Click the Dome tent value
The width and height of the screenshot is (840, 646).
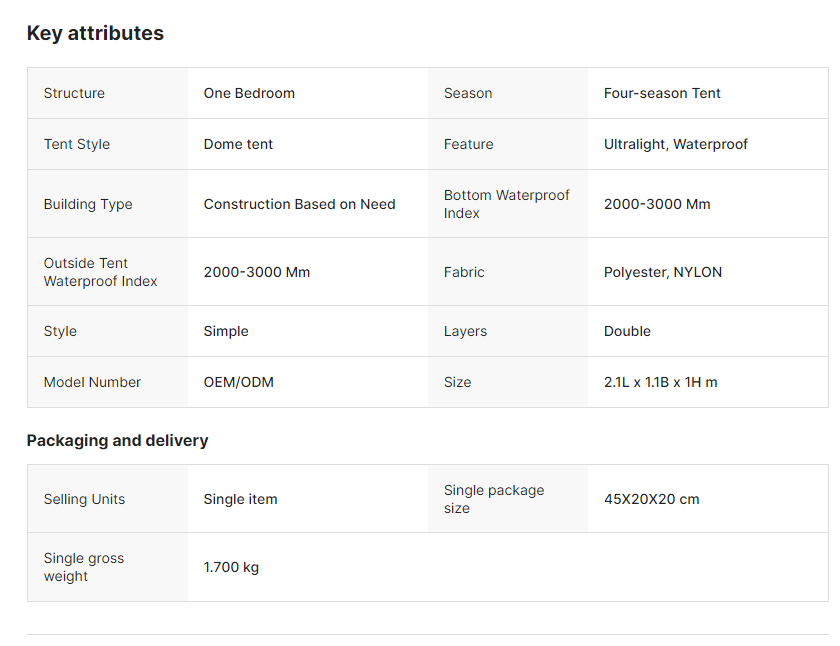(x=238, y=144)
